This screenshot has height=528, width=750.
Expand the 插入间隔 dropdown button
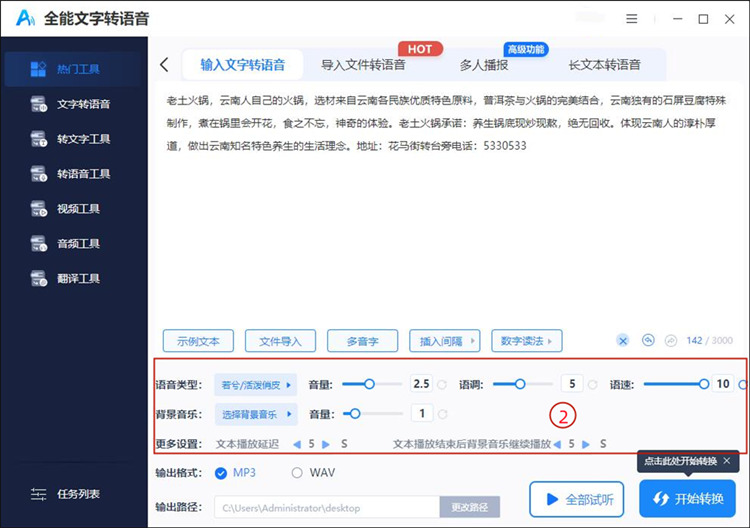pyautogui.click(x=445, y=341)
